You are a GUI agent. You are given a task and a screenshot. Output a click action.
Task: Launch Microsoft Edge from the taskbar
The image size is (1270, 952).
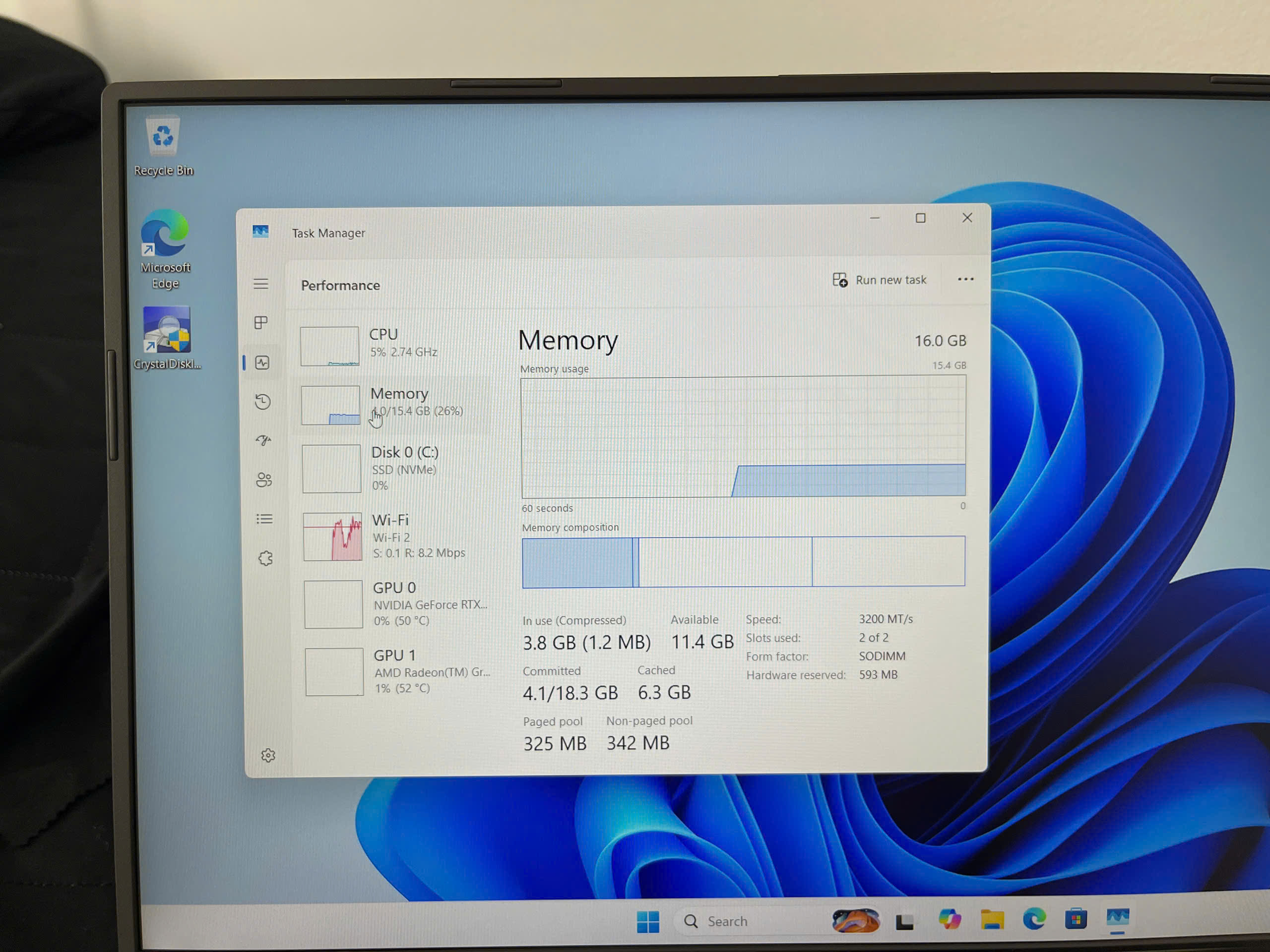coord(1034,919)
